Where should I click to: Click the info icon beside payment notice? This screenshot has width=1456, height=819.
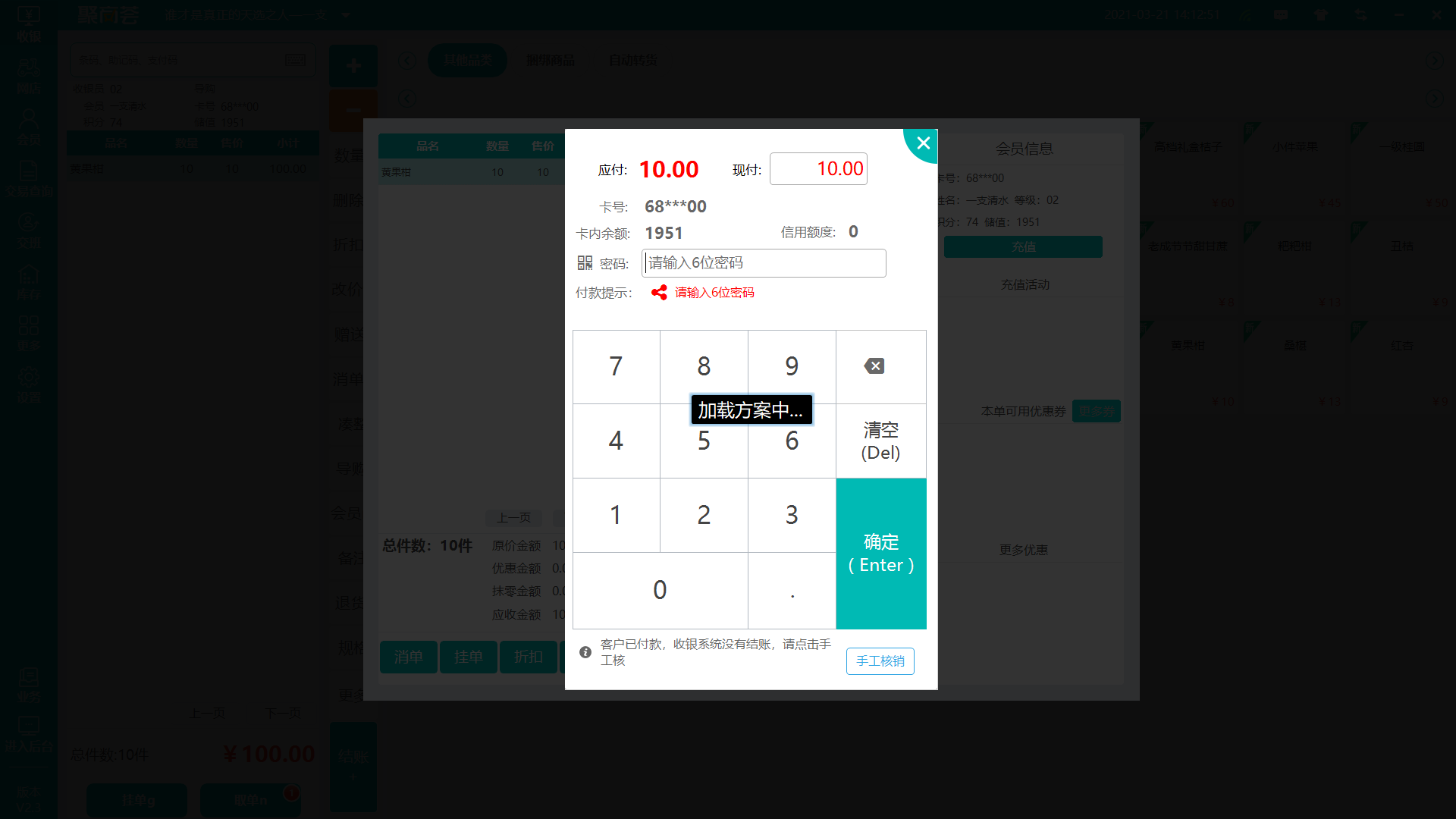585,652
